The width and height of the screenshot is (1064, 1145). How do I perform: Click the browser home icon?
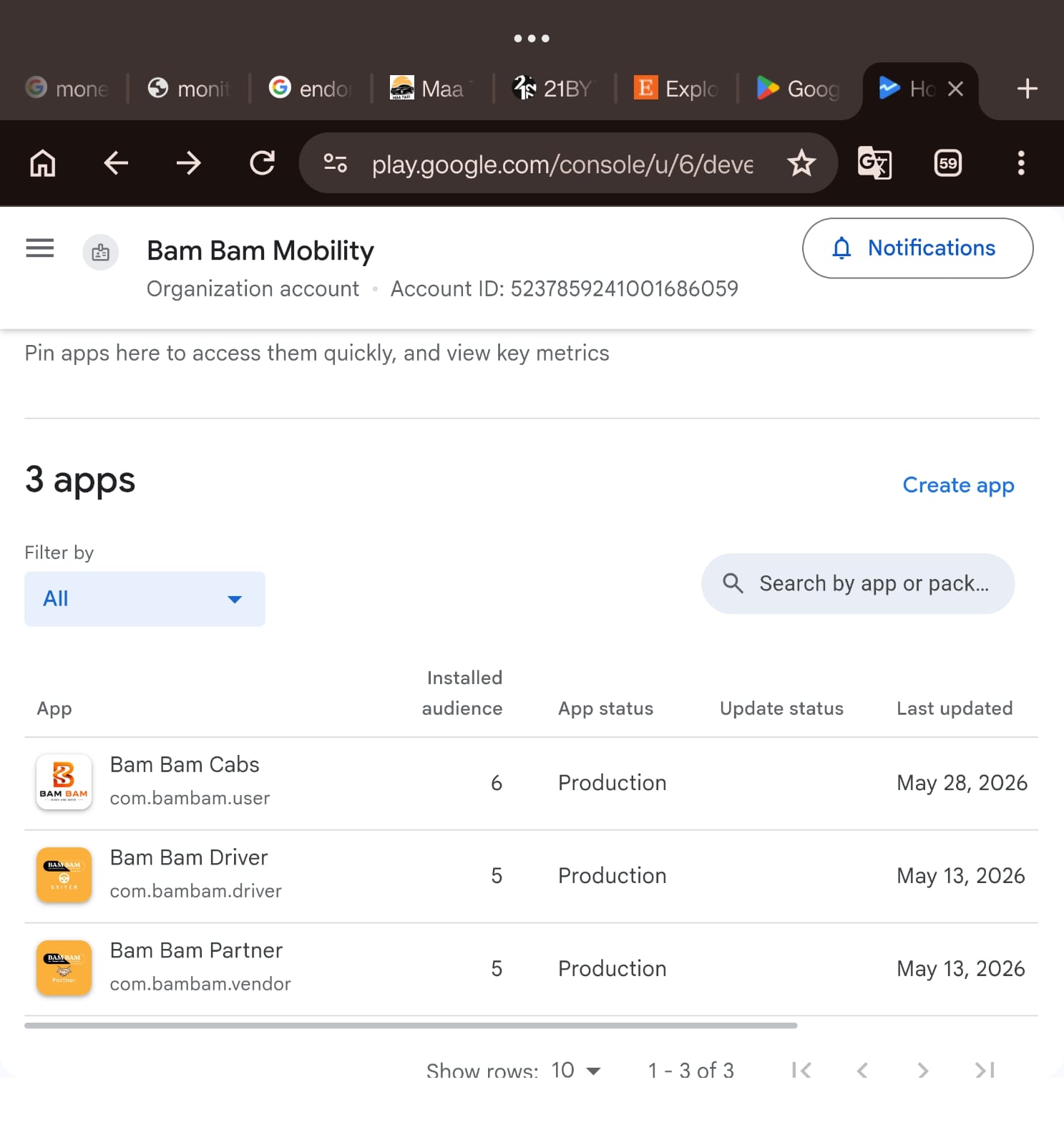coord(43,163)
